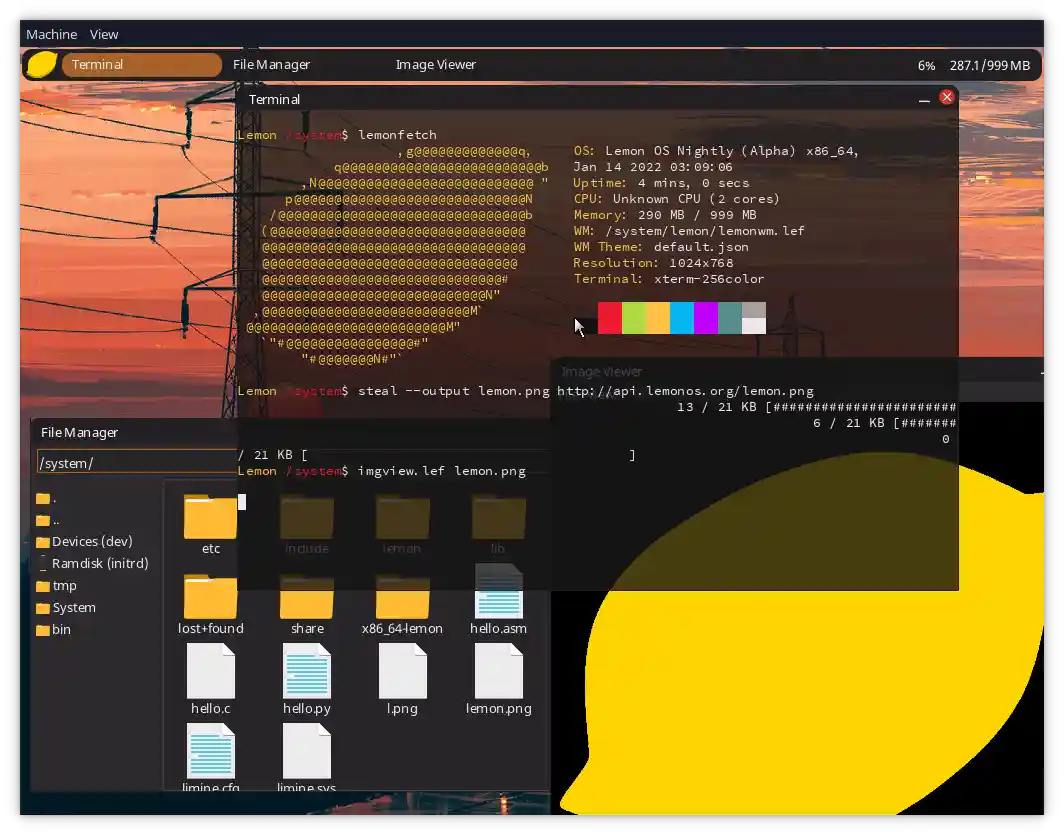The width and height of the screenshot is (1064, 835).
Task: Open the x86_64-lemon folder
Action: point(402,595)
